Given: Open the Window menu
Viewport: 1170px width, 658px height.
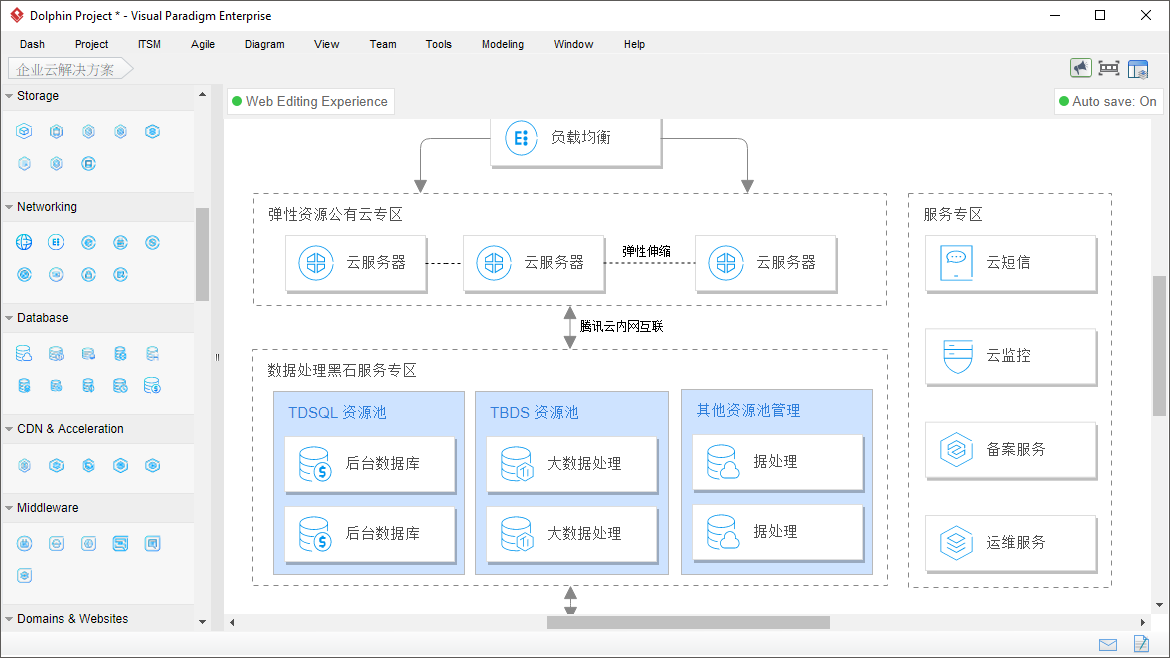Looking at the screenshot, I should click(573, 44).
